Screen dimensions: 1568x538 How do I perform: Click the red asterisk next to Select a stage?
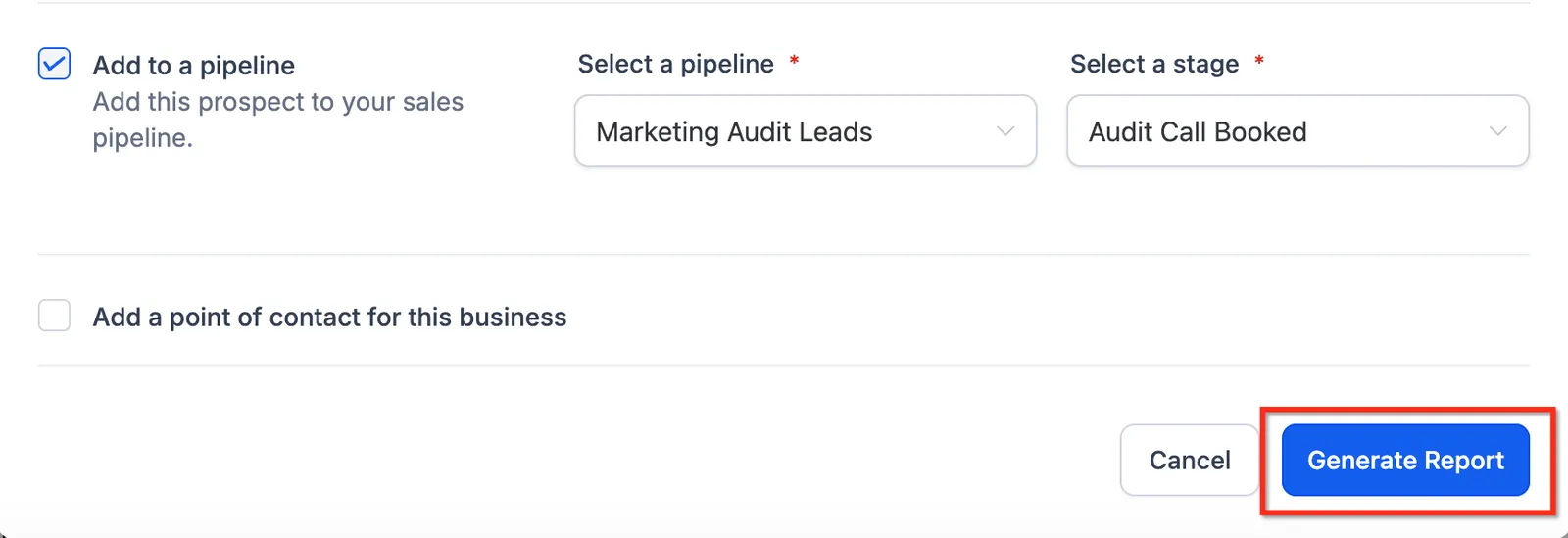(x=1259, y=61)
